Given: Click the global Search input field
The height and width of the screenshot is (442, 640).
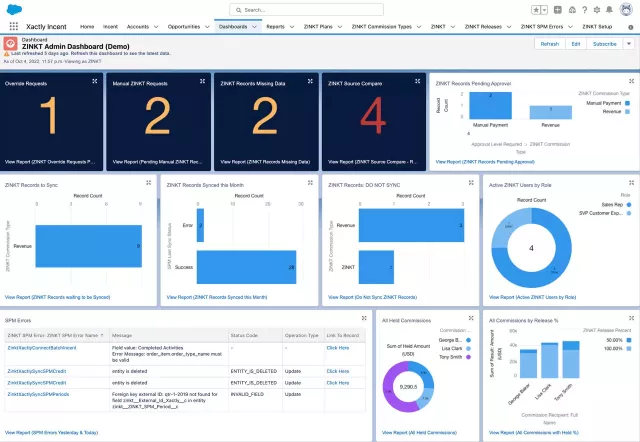Looking at the screenshot, I should (x=307, y=10).
